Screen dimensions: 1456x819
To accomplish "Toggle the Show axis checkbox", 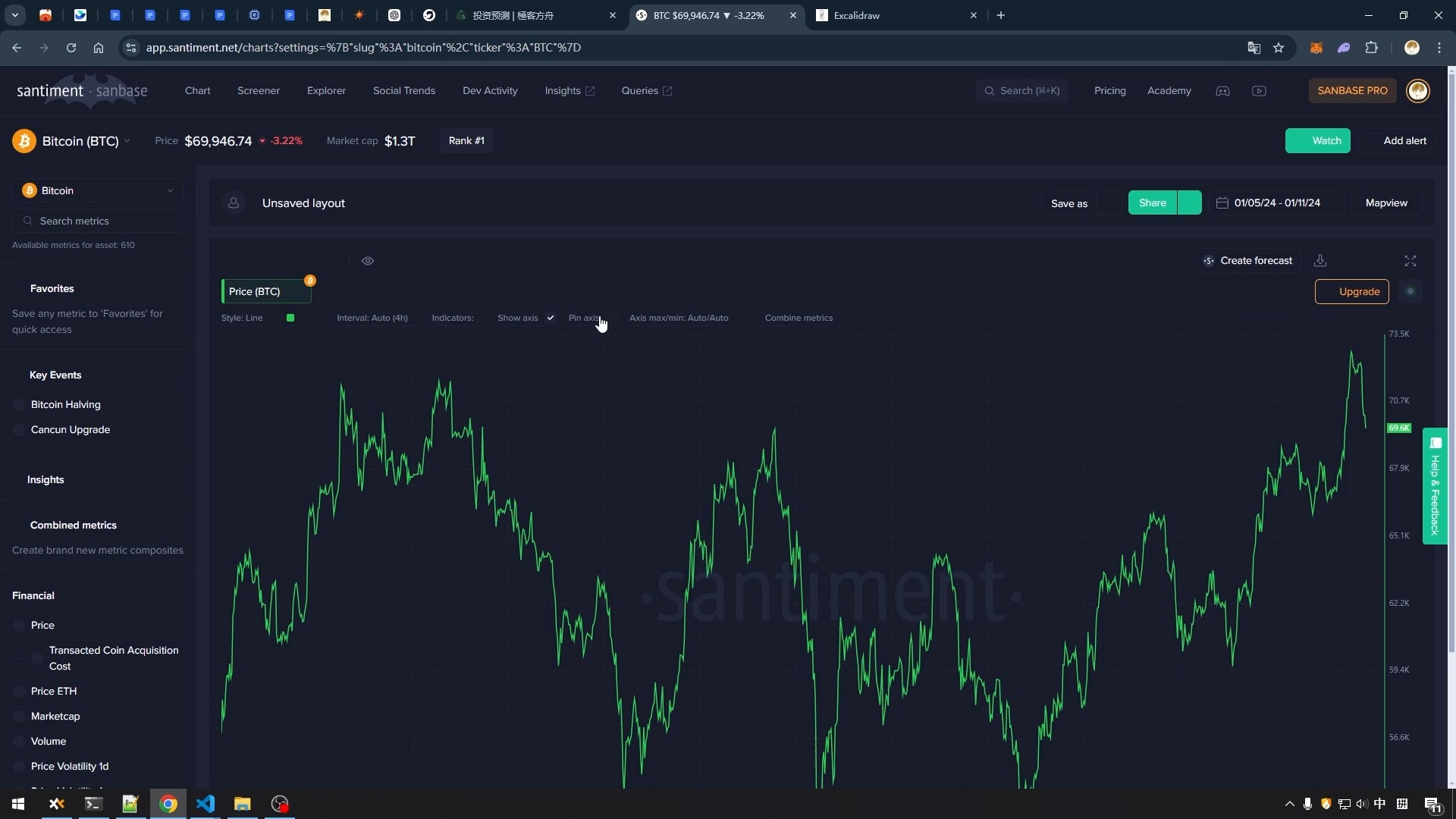I will pyautogui.click(x=551, y=318).
